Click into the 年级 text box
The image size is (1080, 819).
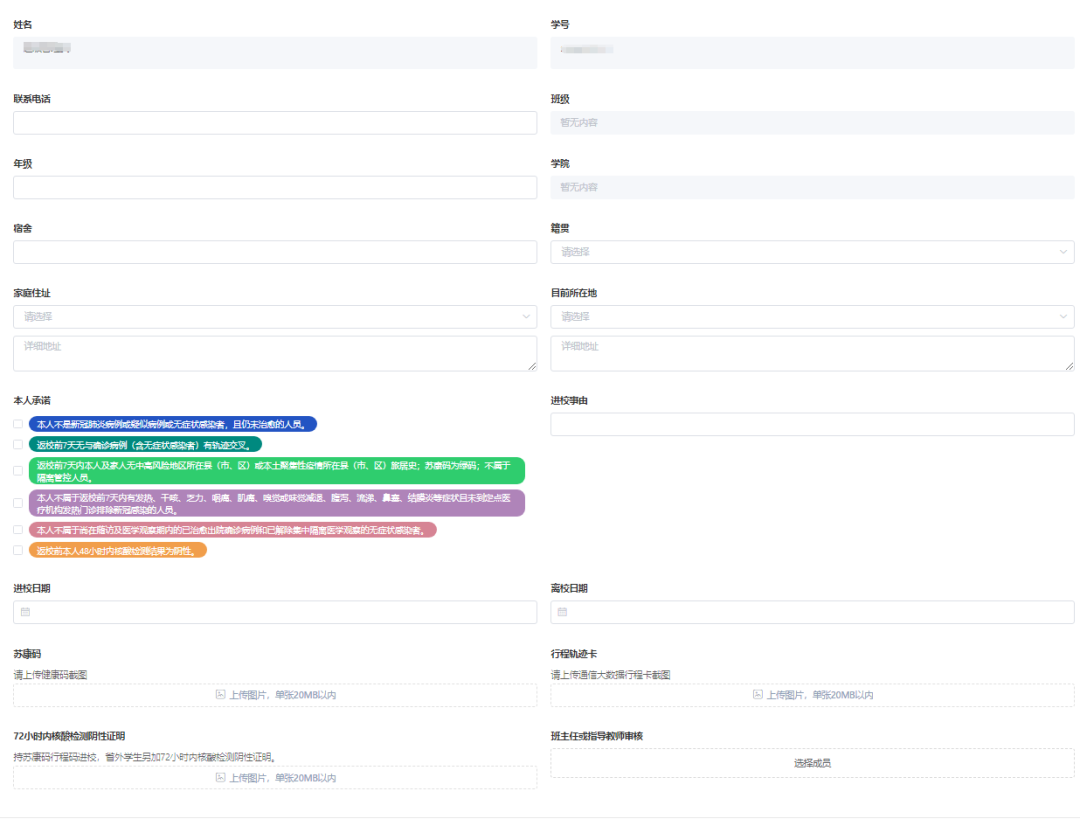pyautogui.click(x=275, y=188)
